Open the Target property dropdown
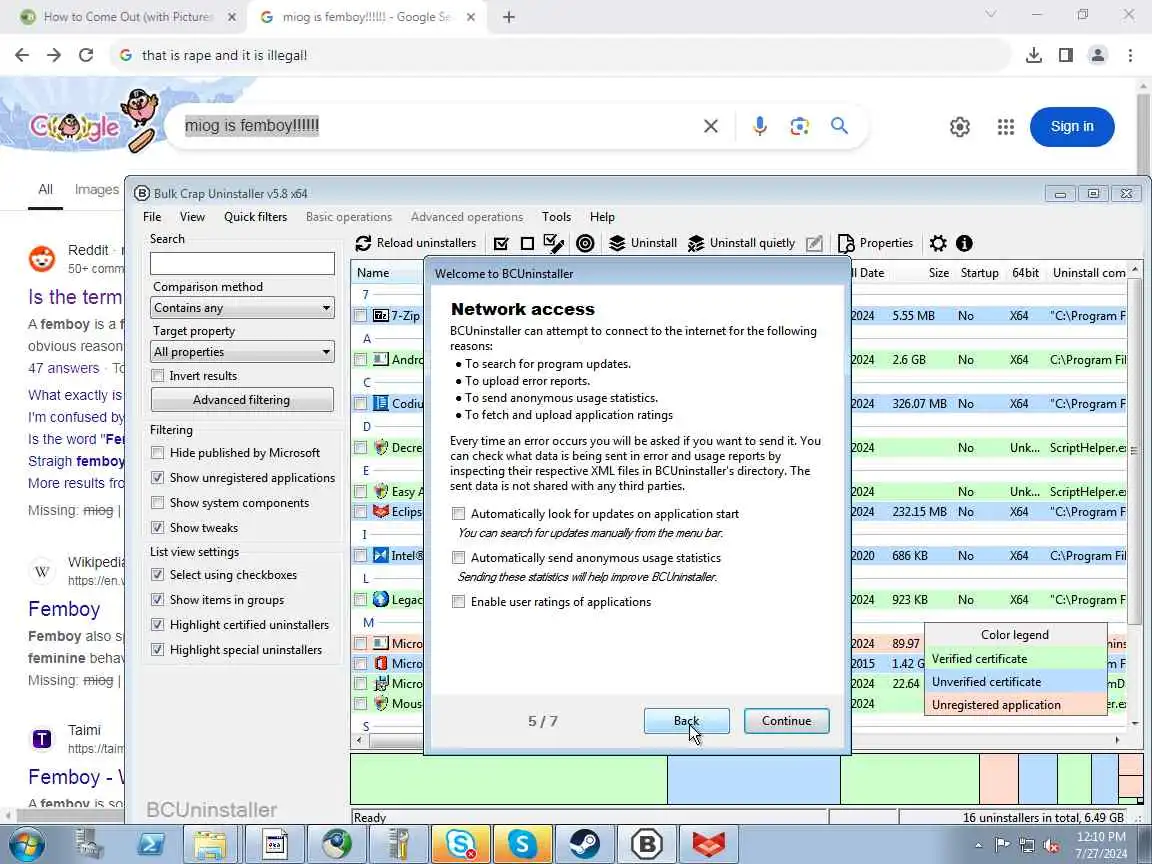 [242, 352]
